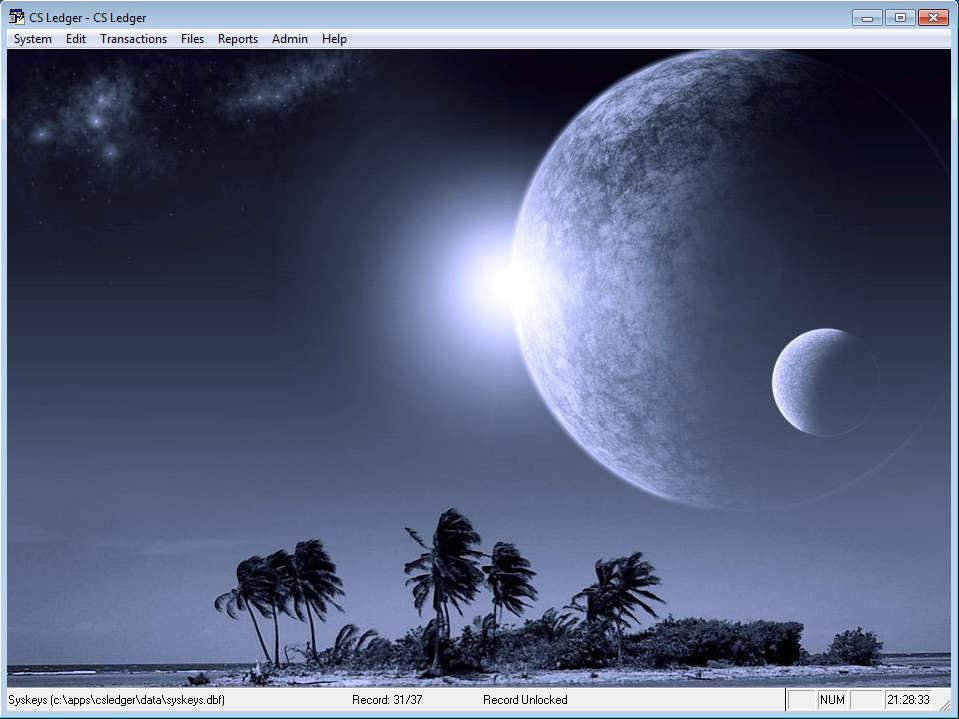Click the CS Ledger title bar app icon

[17, 17]
